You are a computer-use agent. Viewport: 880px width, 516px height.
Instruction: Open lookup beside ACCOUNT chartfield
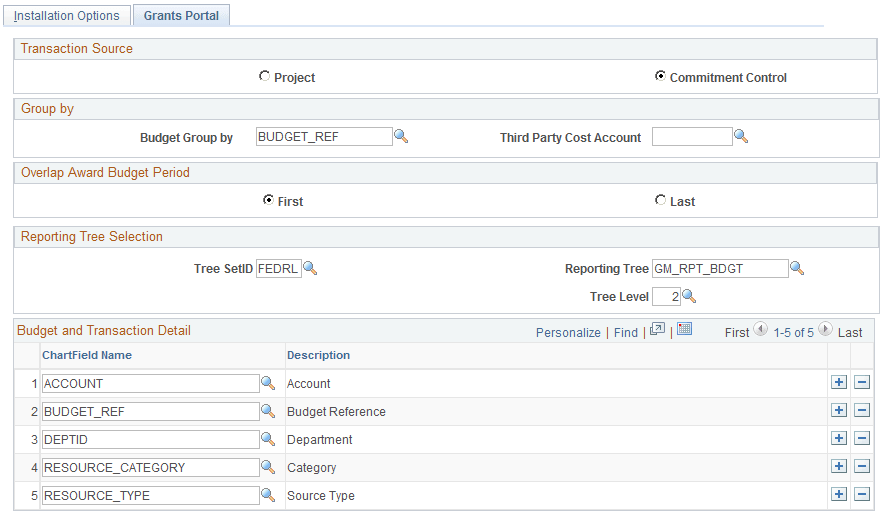tap(268, 383)
